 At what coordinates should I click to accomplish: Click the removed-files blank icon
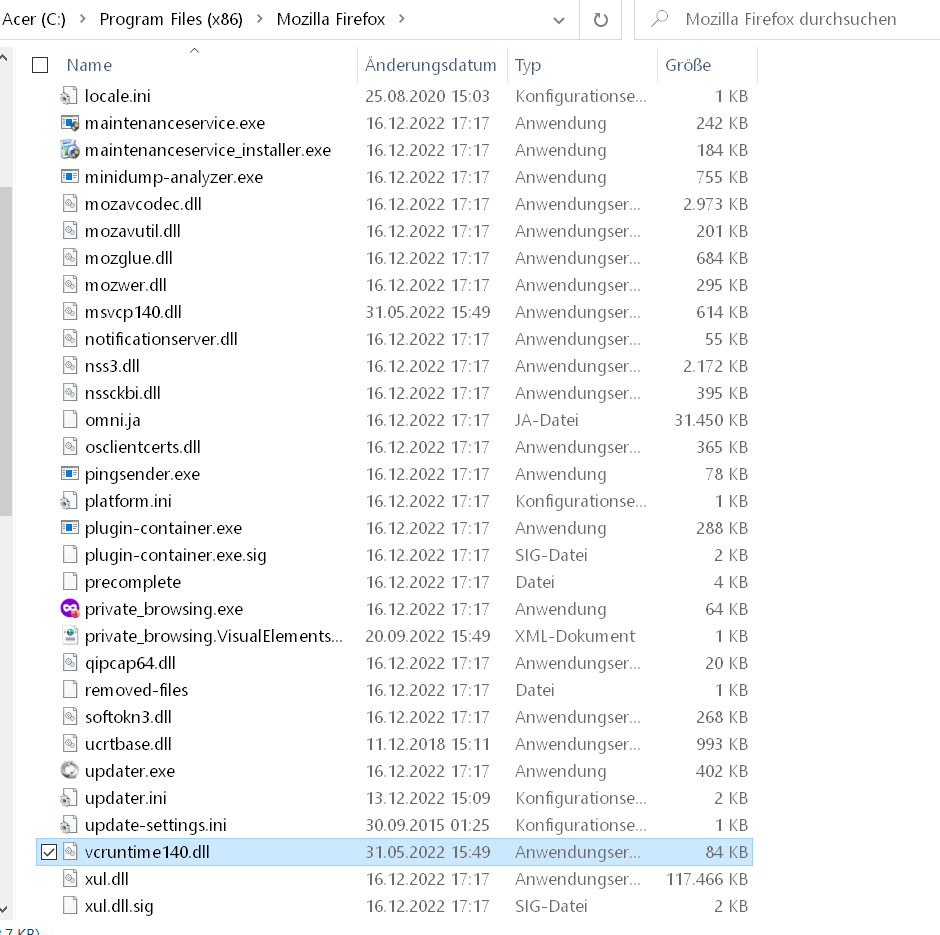[70, 689]
